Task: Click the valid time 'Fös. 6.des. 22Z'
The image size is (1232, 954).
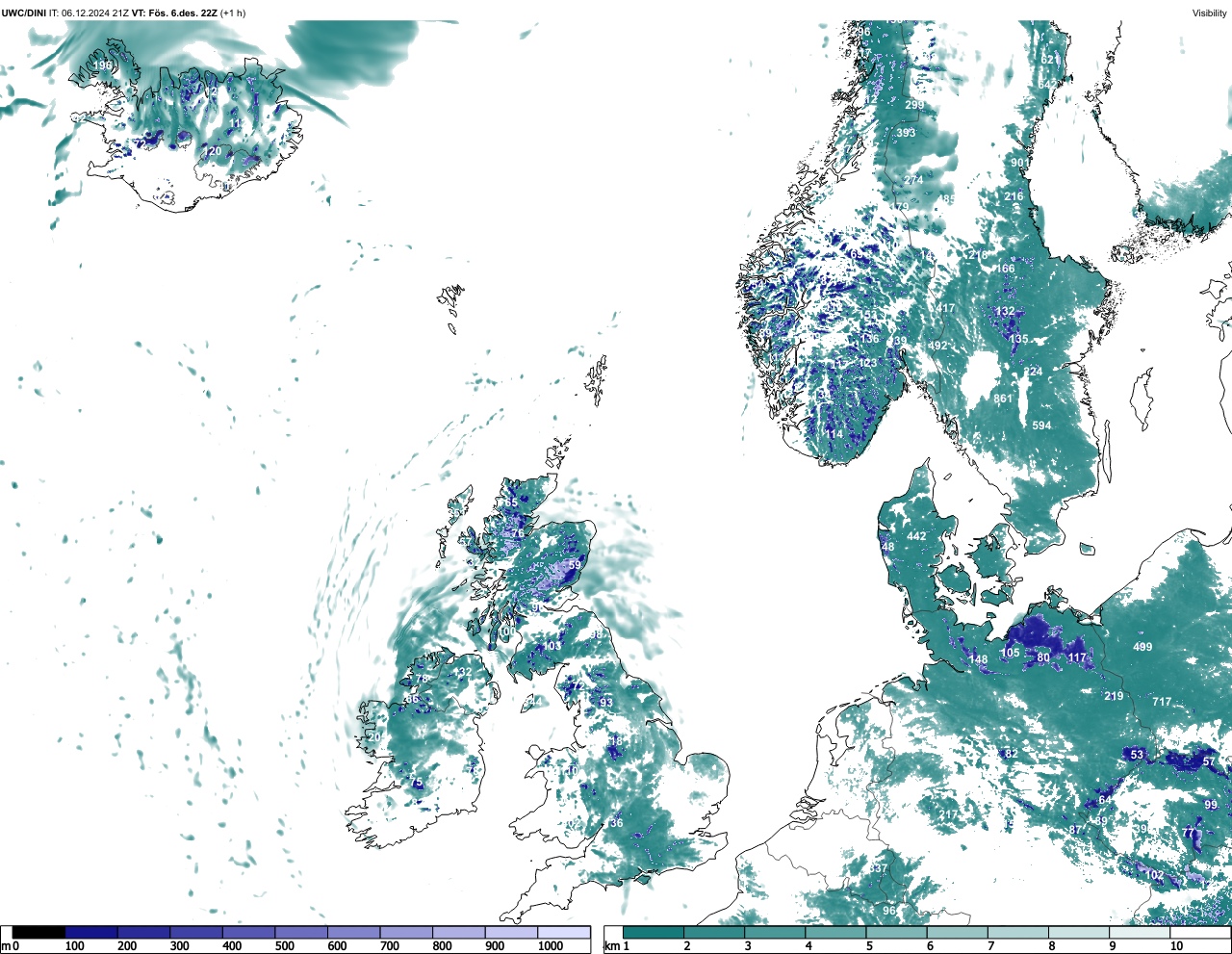Action: 182,13
